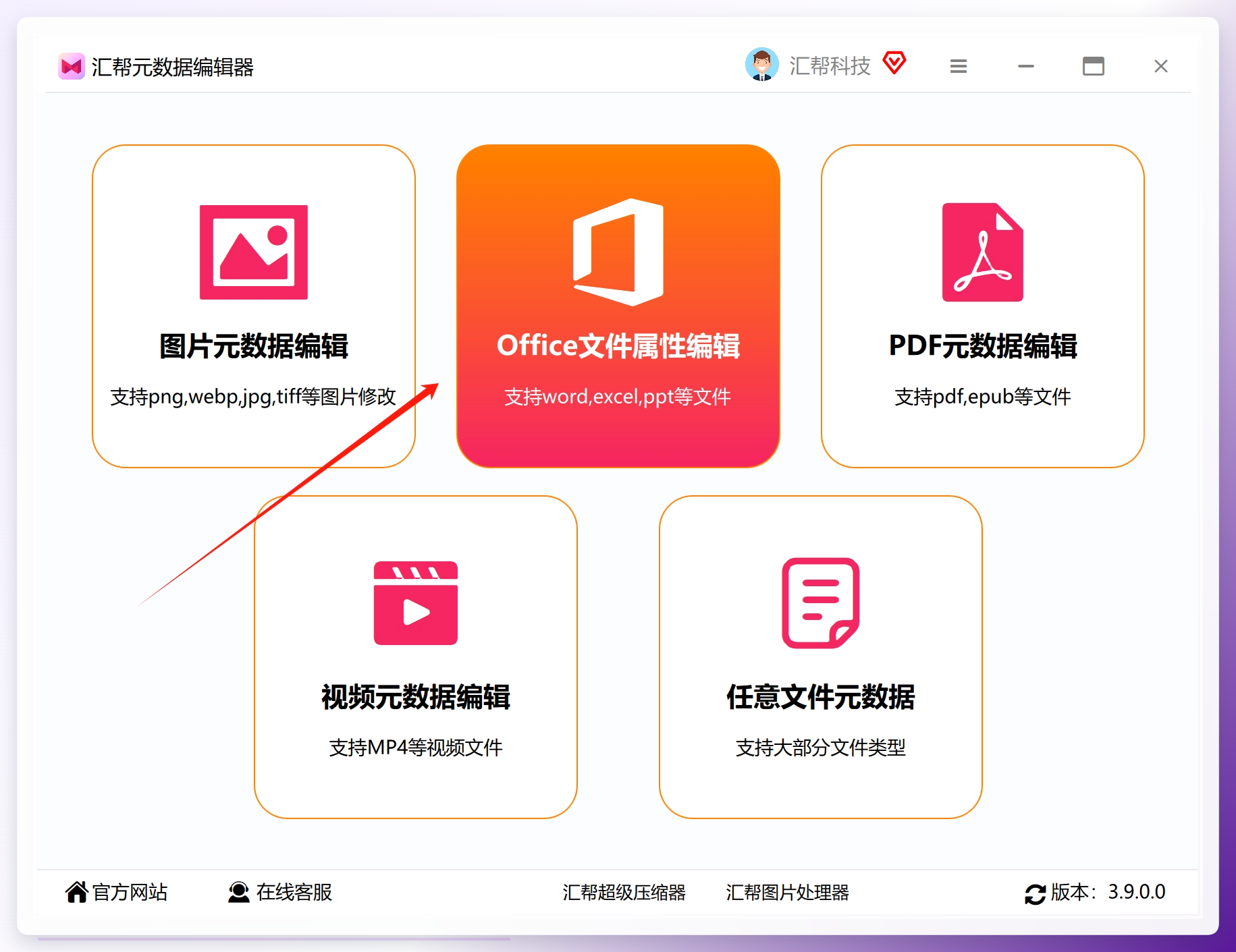This screenshot has width=1236, height=952.
Task: Click 支持pdf,epub等文件 description
Action: (x=983, y=397)
